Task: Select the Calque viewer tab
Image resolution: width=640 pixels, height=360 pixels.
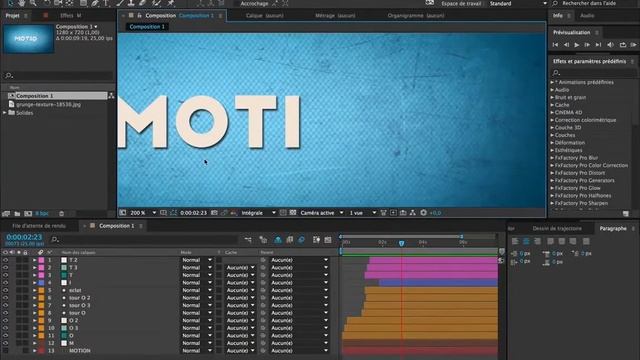Action: (x=264, y=16)
